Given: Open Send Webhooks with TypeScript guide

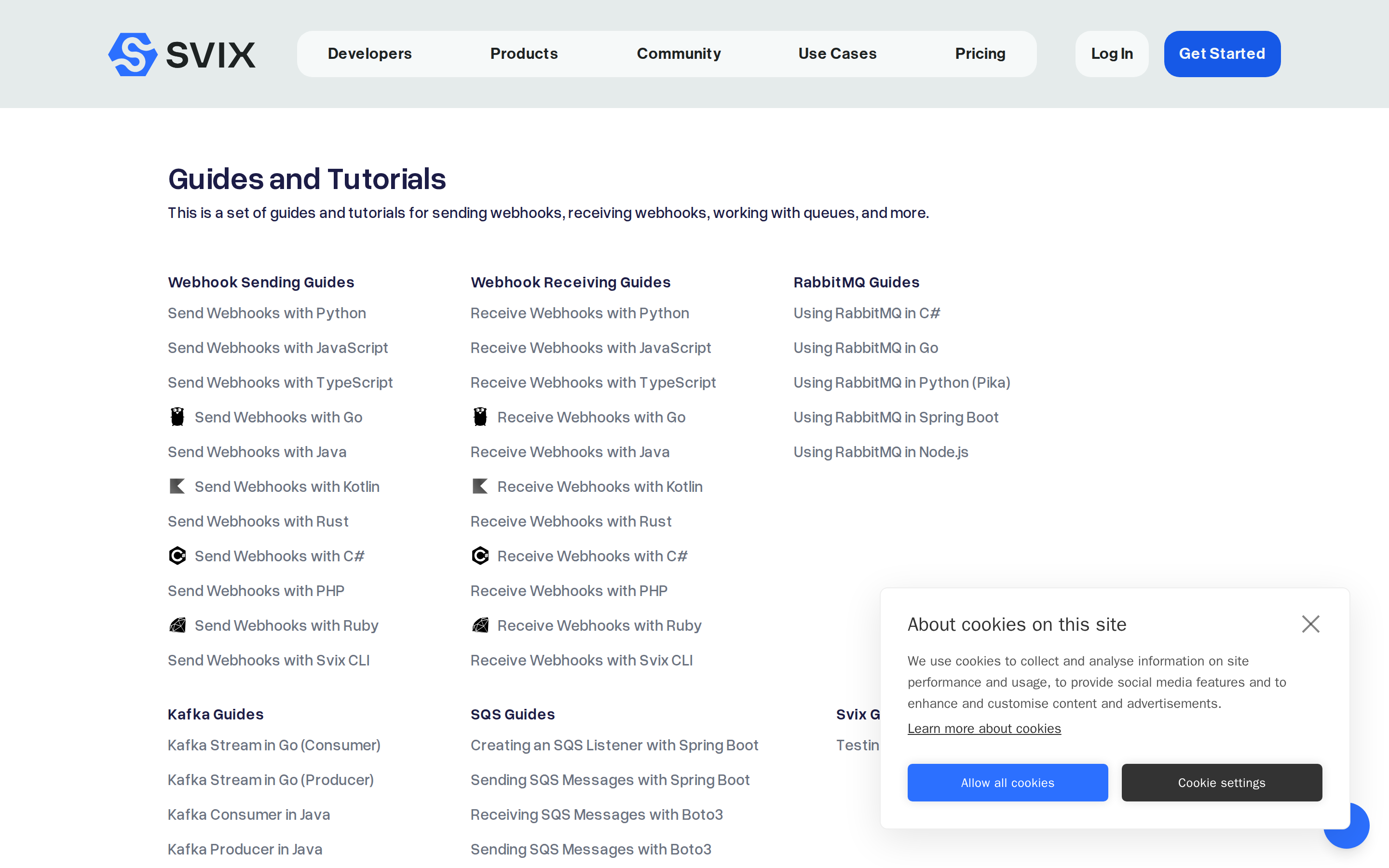Looking at the screenshot, I should (x=280, y=382).
